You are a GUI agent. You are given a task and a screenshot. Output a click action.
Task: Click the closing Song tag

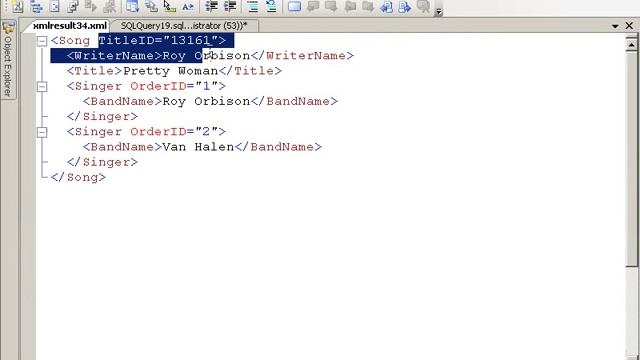(78, 177)
